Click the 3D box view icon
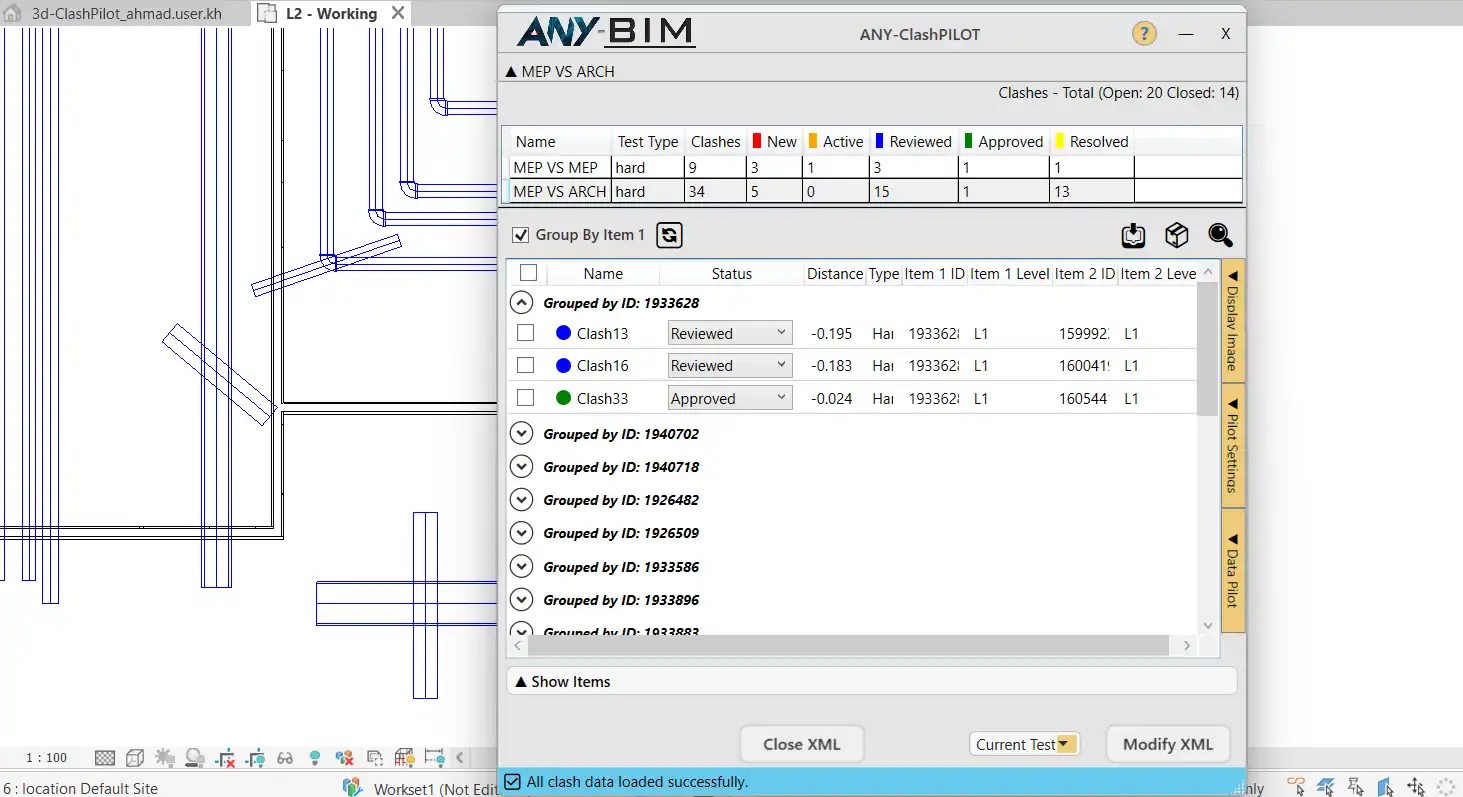This screenshot has width=1463, height=797. click(x=1177, y=235)
